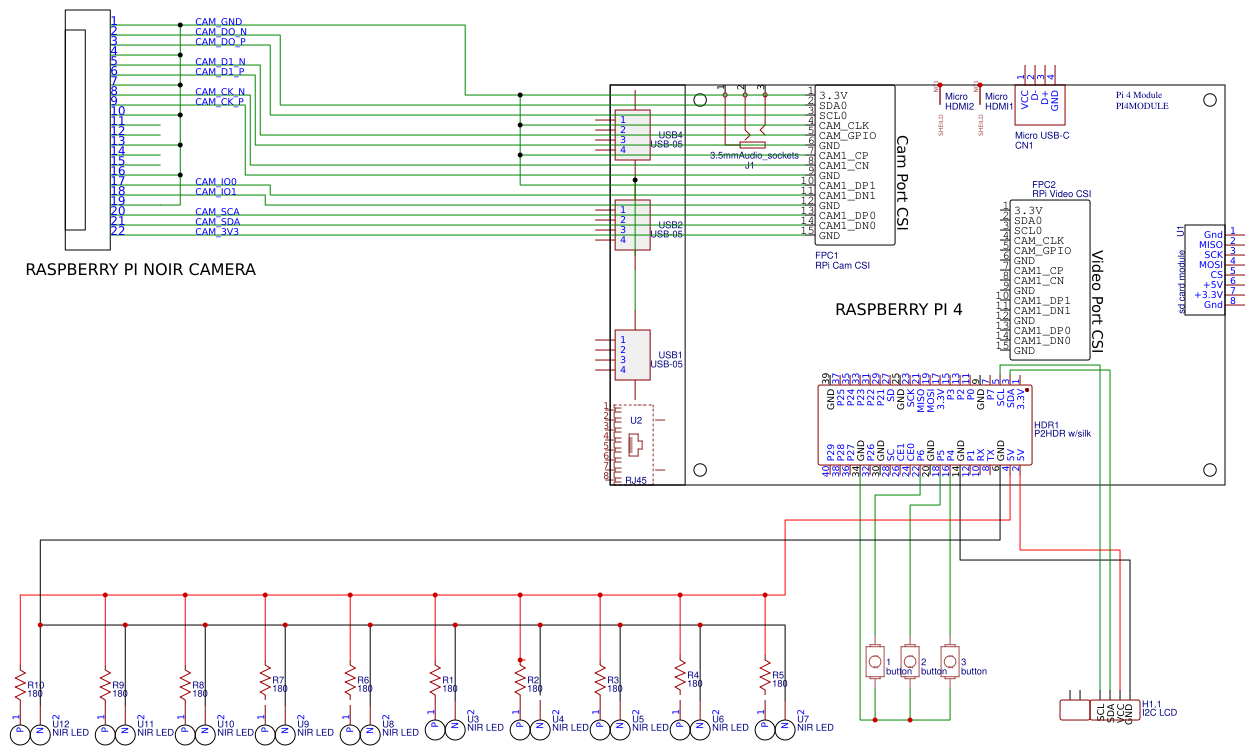Select the RASPBERRY PI NOIR CAMERA title
1257x755 pixels.
140,270
